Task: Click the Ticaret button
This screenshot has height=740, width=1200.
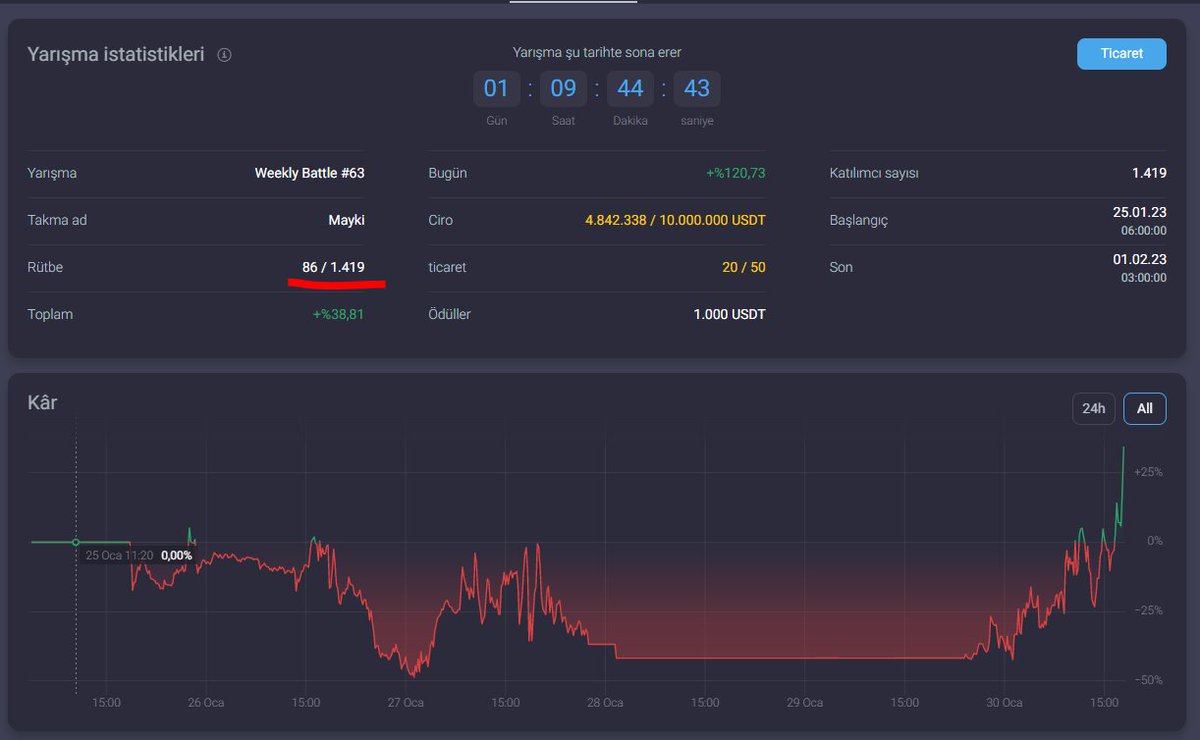Action: pyautogui.click(x=1121, y=54)
